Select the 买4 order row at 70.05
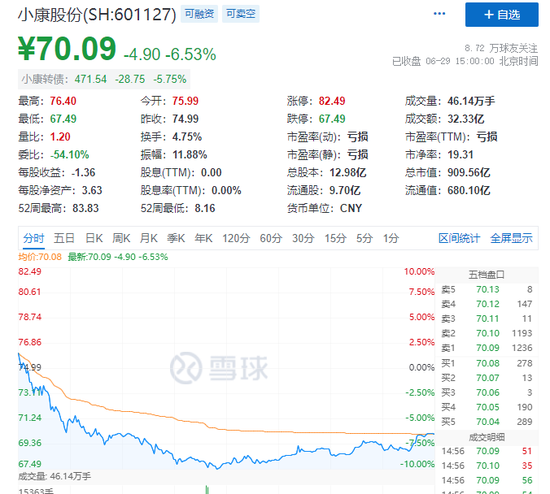 tap(487, 407)
